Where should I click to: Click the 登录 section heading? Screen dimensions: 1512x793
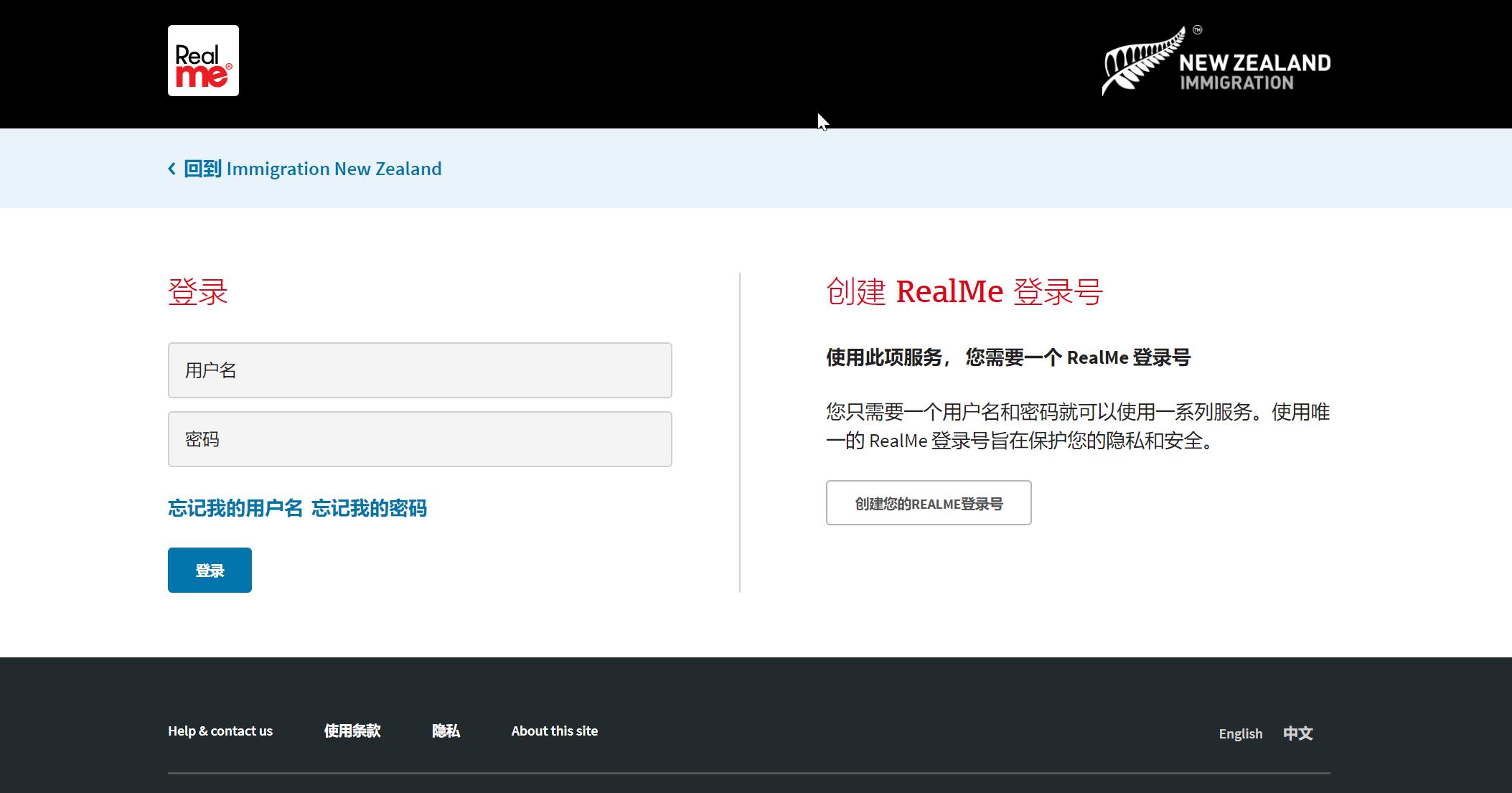[198, 292]
